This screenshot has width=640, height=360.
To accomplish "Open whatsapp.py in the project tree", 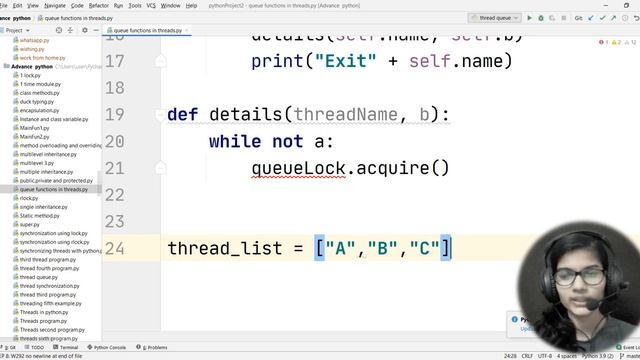I will [31, 40].
